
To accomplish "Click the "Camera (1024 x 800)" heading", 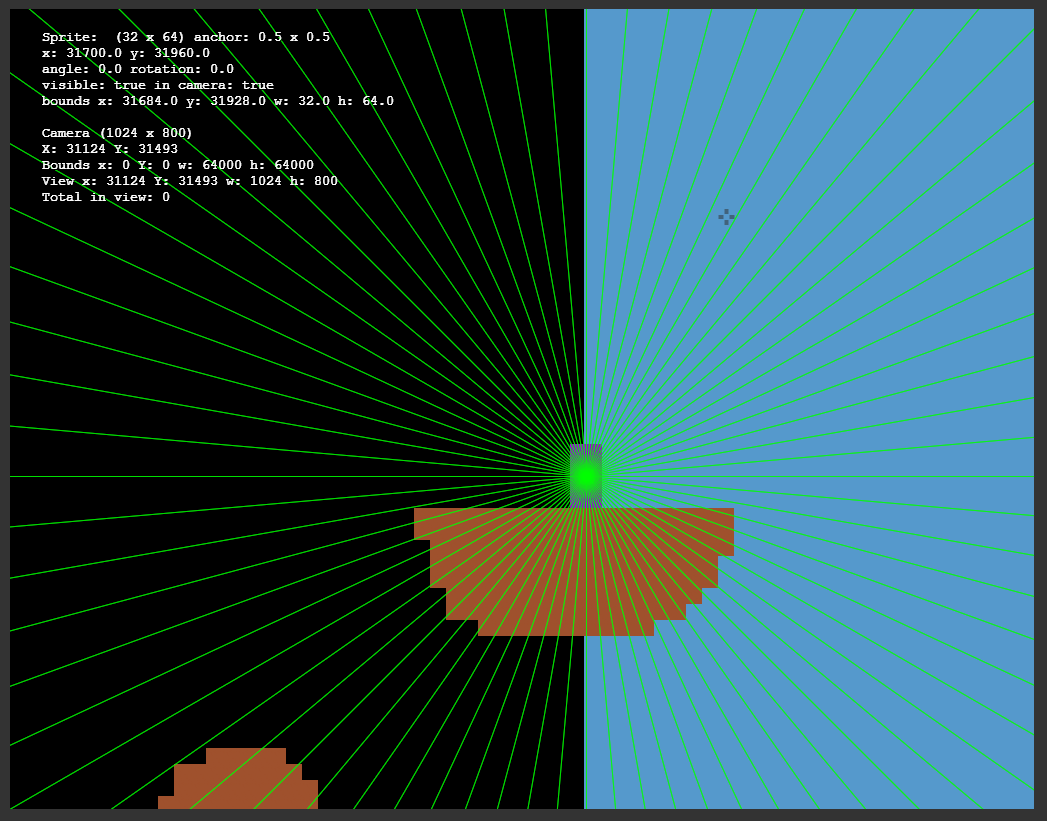I will pyautogui.click(x=117, y=133).
